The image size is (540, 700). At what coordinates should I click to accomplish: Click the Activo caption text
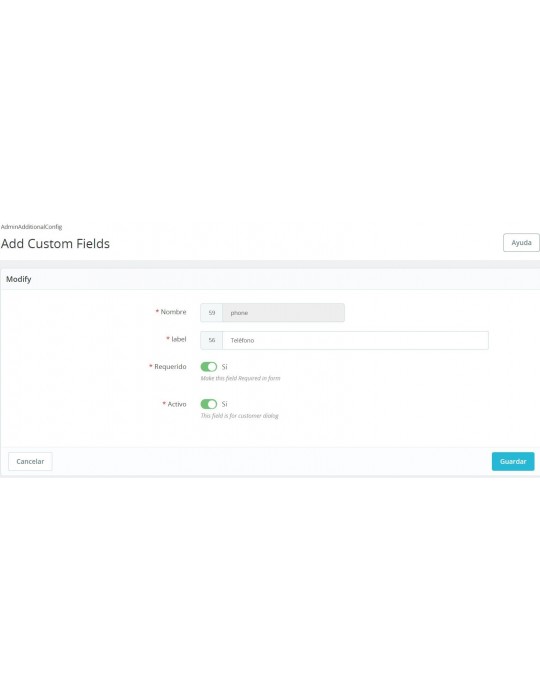click(177, 404)
